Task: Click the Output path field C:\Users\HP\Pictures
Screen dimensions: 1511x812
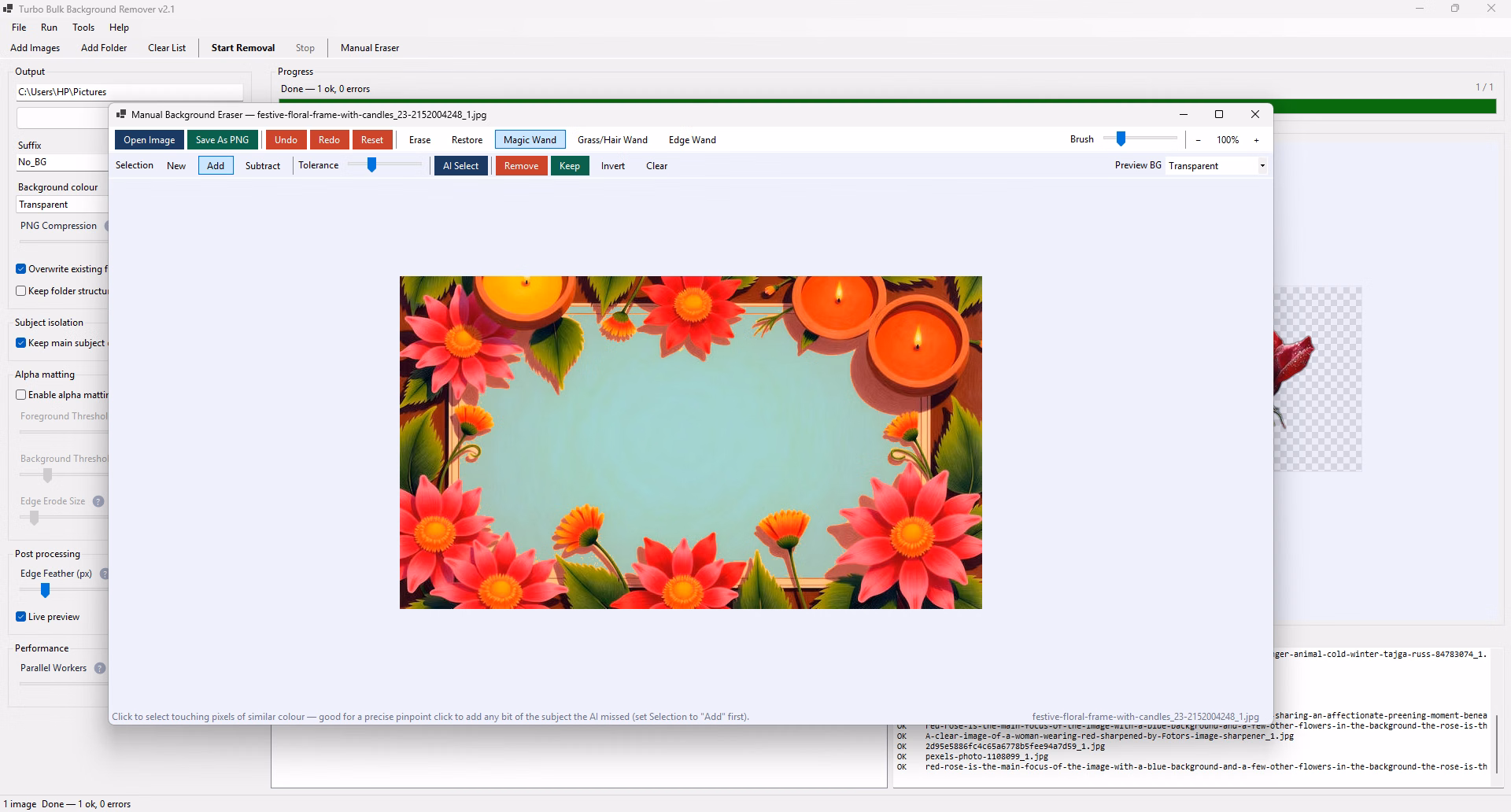Action: [130, 92]
